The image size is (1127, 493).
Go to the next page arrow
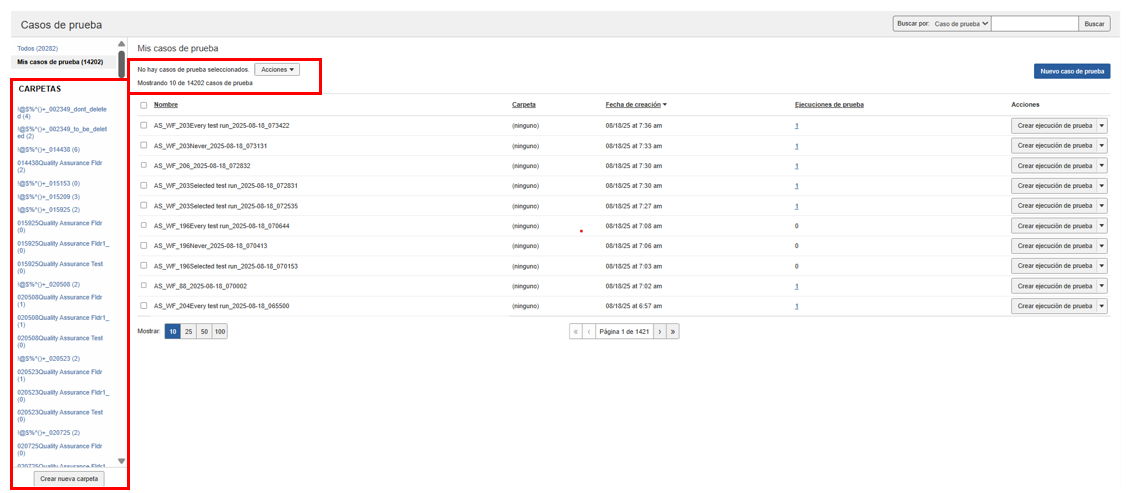click(659, 331)
